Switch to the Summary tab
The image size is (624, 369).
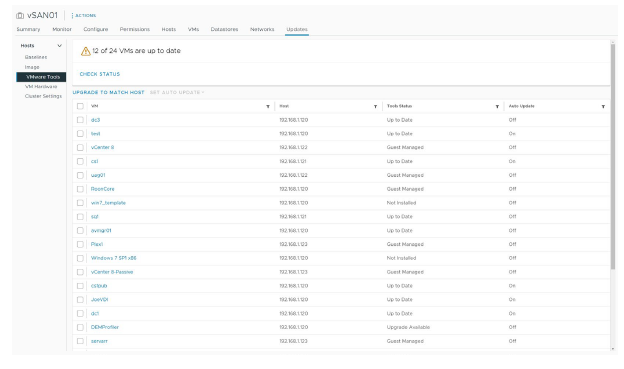[x=28, y=29]
